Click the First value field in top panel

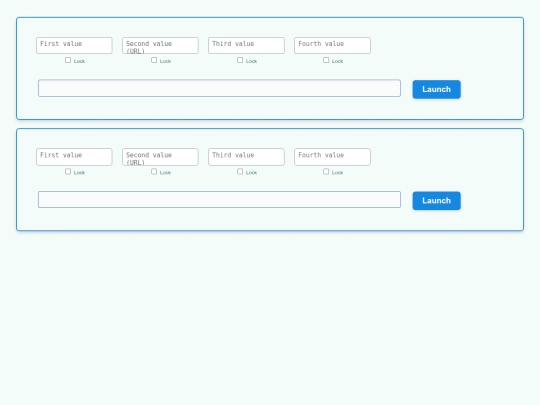[x=74, y=45]
